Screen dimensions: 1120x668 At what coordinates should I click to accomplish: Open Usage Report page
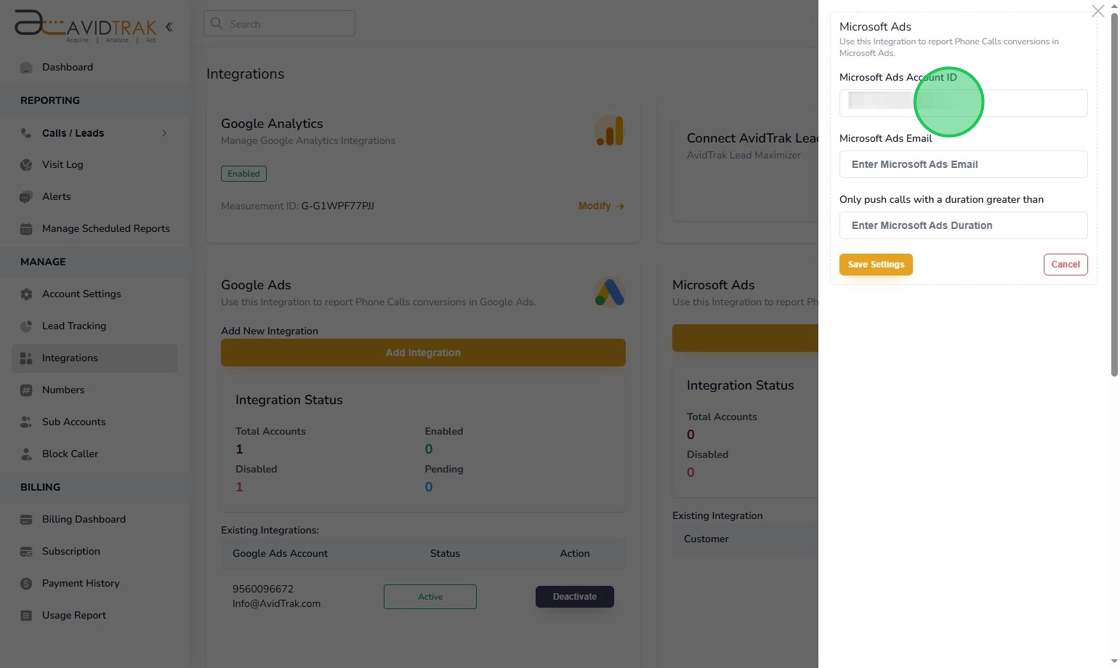point(74,615)
